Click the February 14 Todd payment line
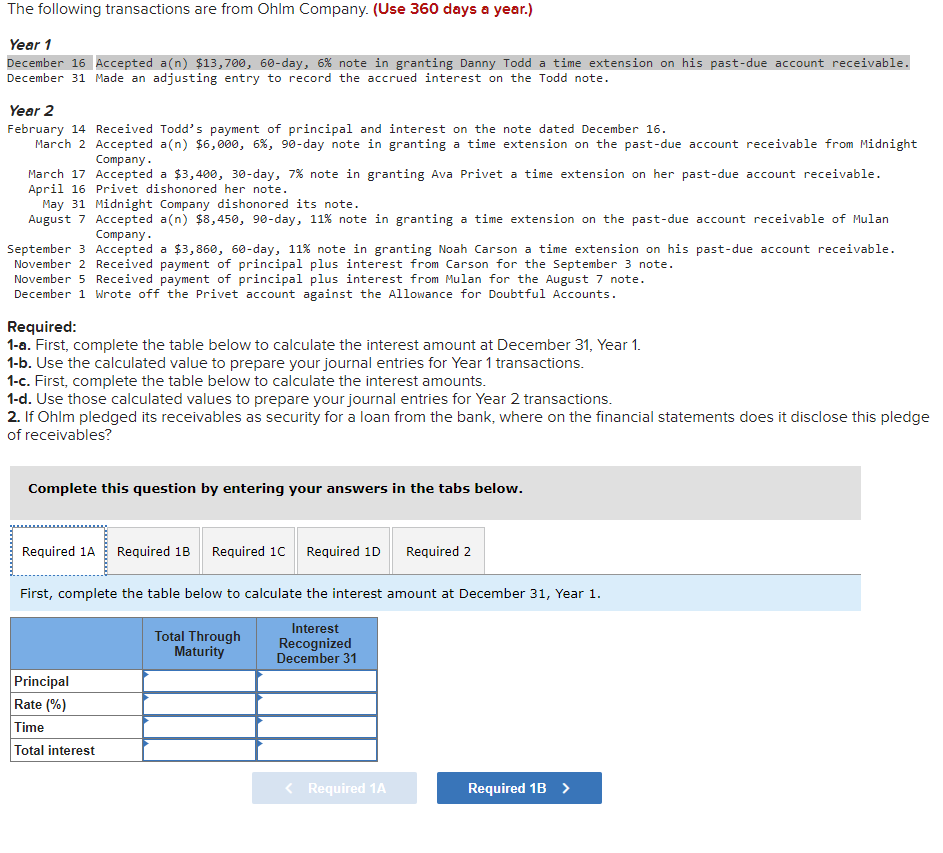The width and height of the screenshot is (943, 853). 337,129
